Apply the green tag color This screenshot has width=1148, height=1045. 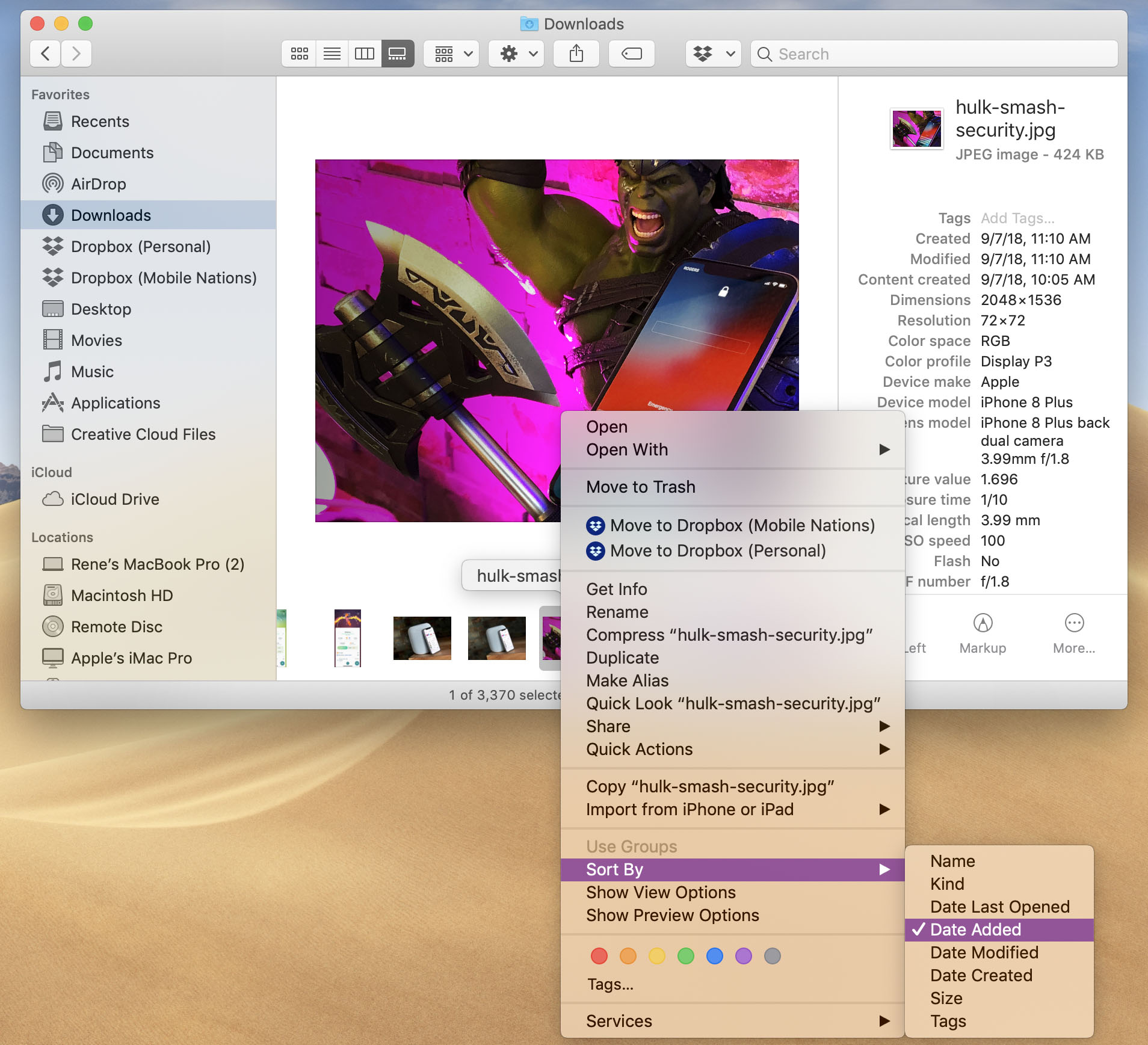pos(685,955)
